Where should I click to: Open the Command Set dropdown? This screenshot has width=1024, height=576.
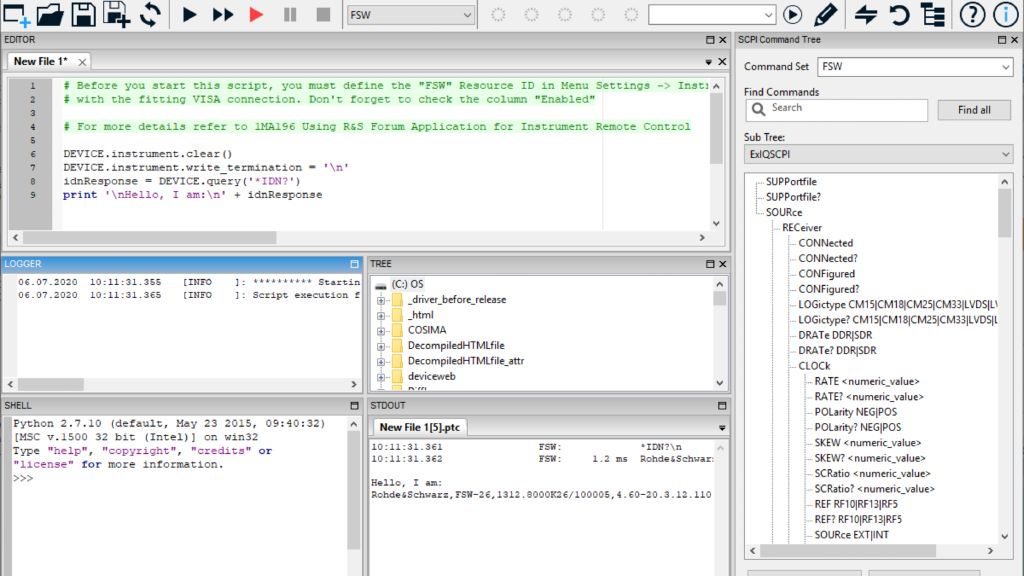[x=915, y=67]
